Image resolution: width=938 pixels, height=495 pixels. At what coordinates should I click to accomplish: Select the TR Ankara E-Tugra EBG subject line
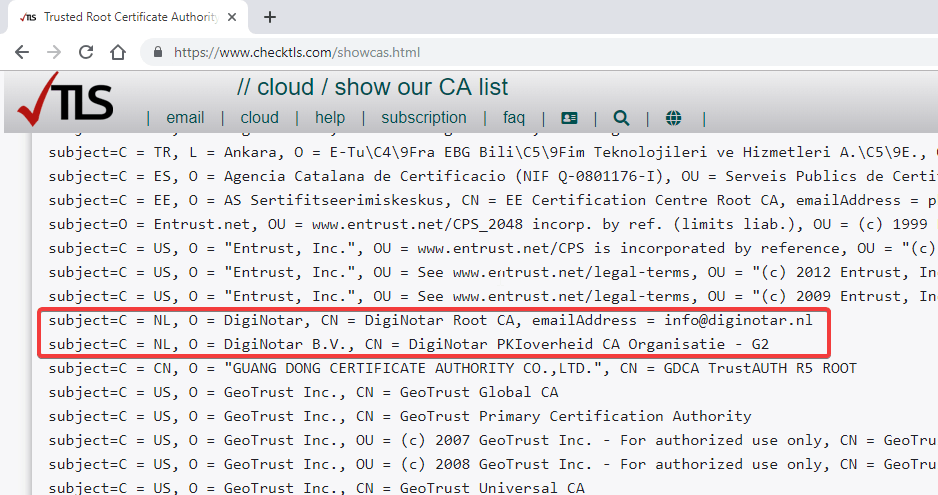point(493,153)
